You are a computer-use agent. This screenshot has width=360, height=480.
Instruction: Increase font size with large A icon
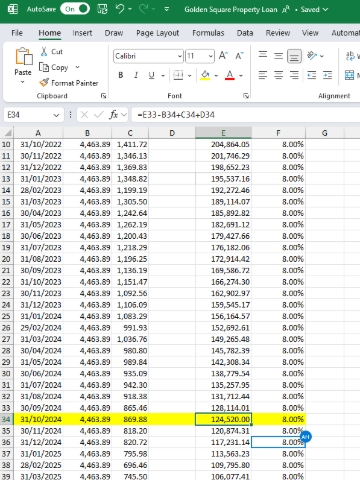(x=223, y=56)
